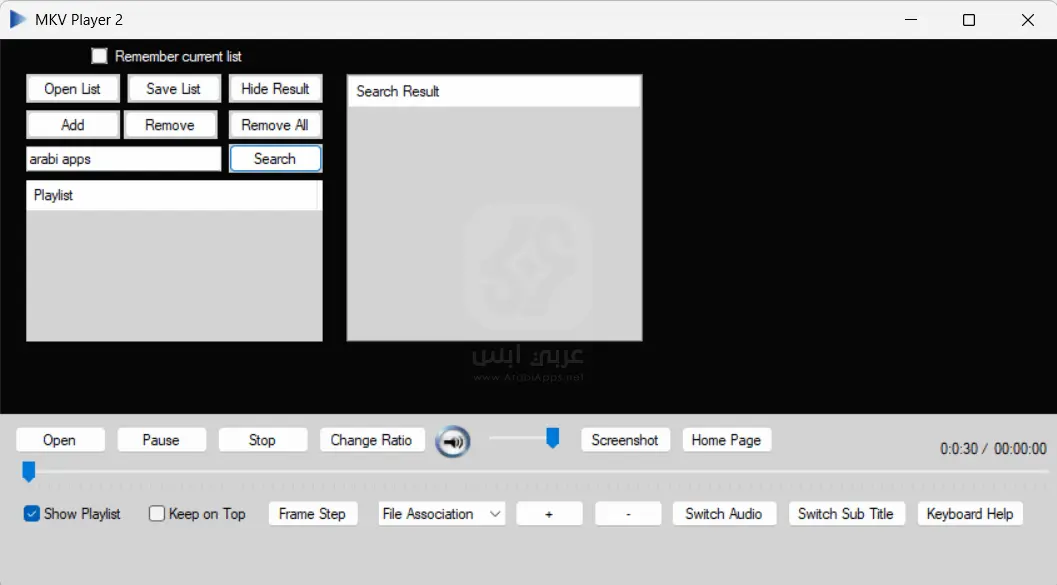The width and height of the screenshot is (1057, 585).
Task: Click the Search Result column header
Action: pos(493,91)
